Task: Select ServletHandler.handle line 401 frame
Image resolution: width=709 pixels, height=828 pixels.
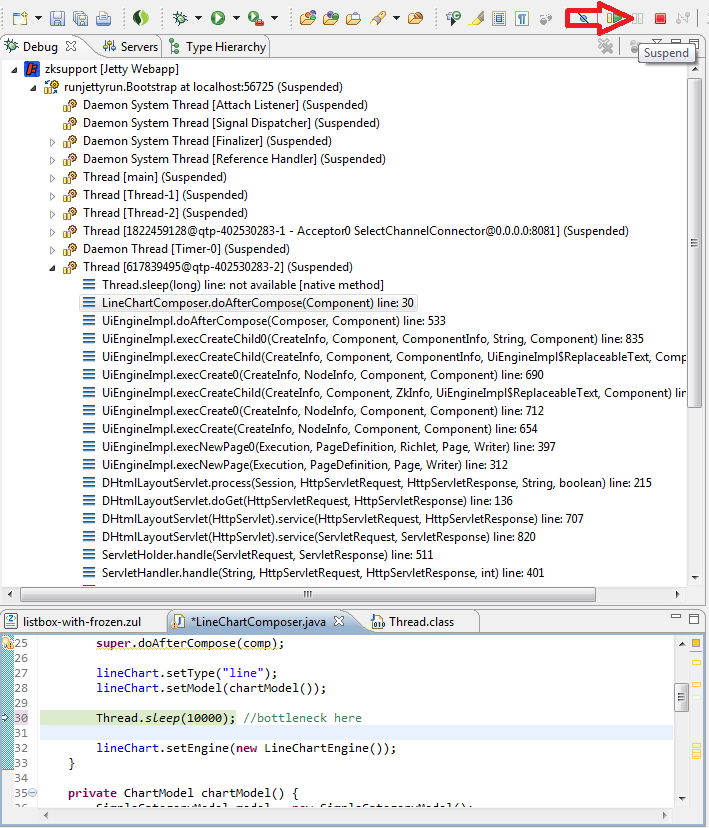Action: click(323, 572)
